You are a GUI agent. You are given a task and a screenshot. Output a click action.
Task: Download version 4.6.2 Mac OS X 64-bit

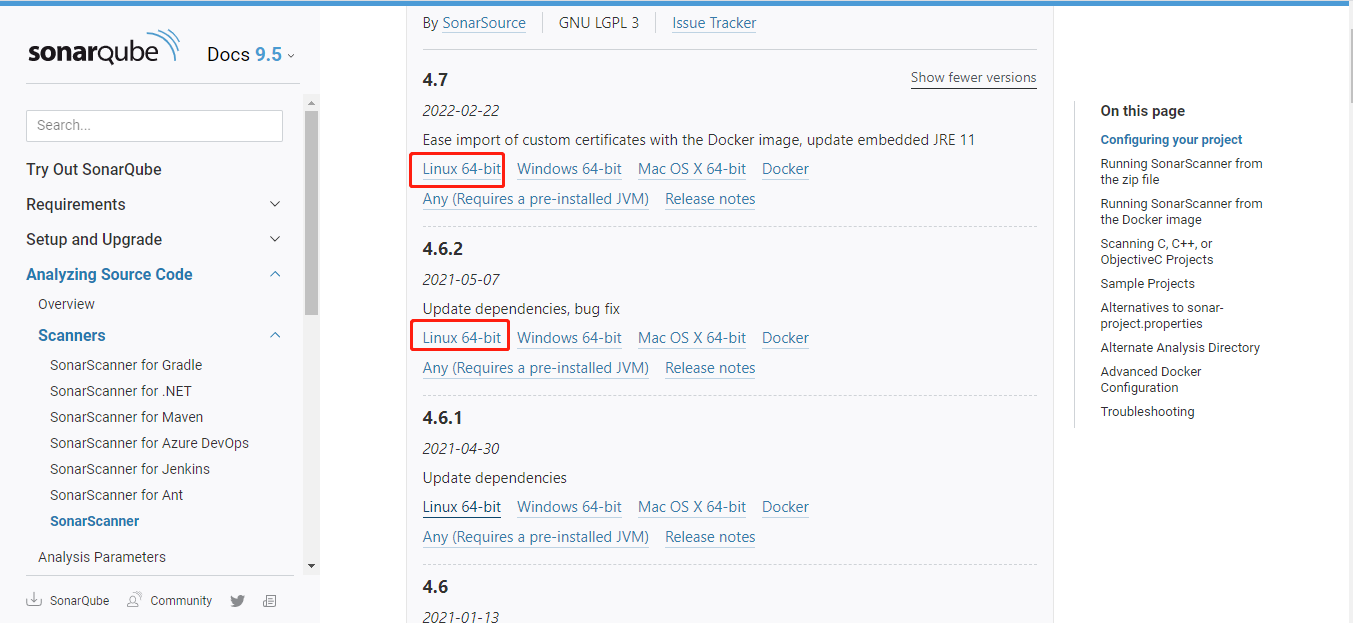click(692, 338)
